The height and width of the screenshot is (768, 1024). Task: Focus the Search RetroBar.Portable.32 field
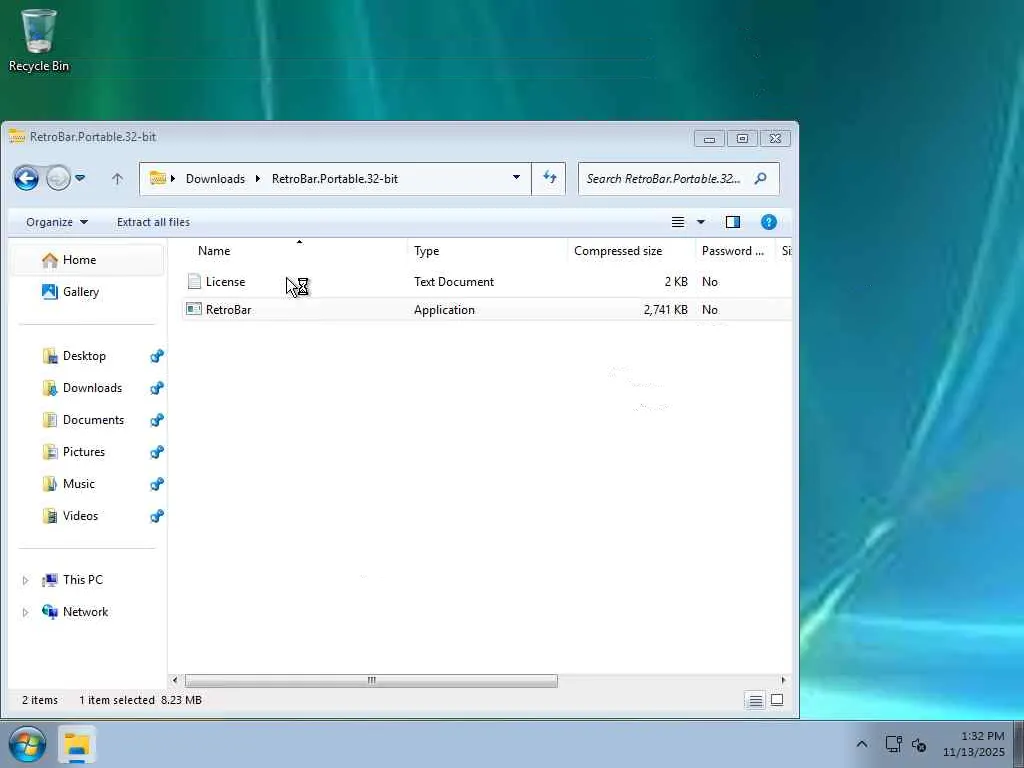[x=679, y=179]
